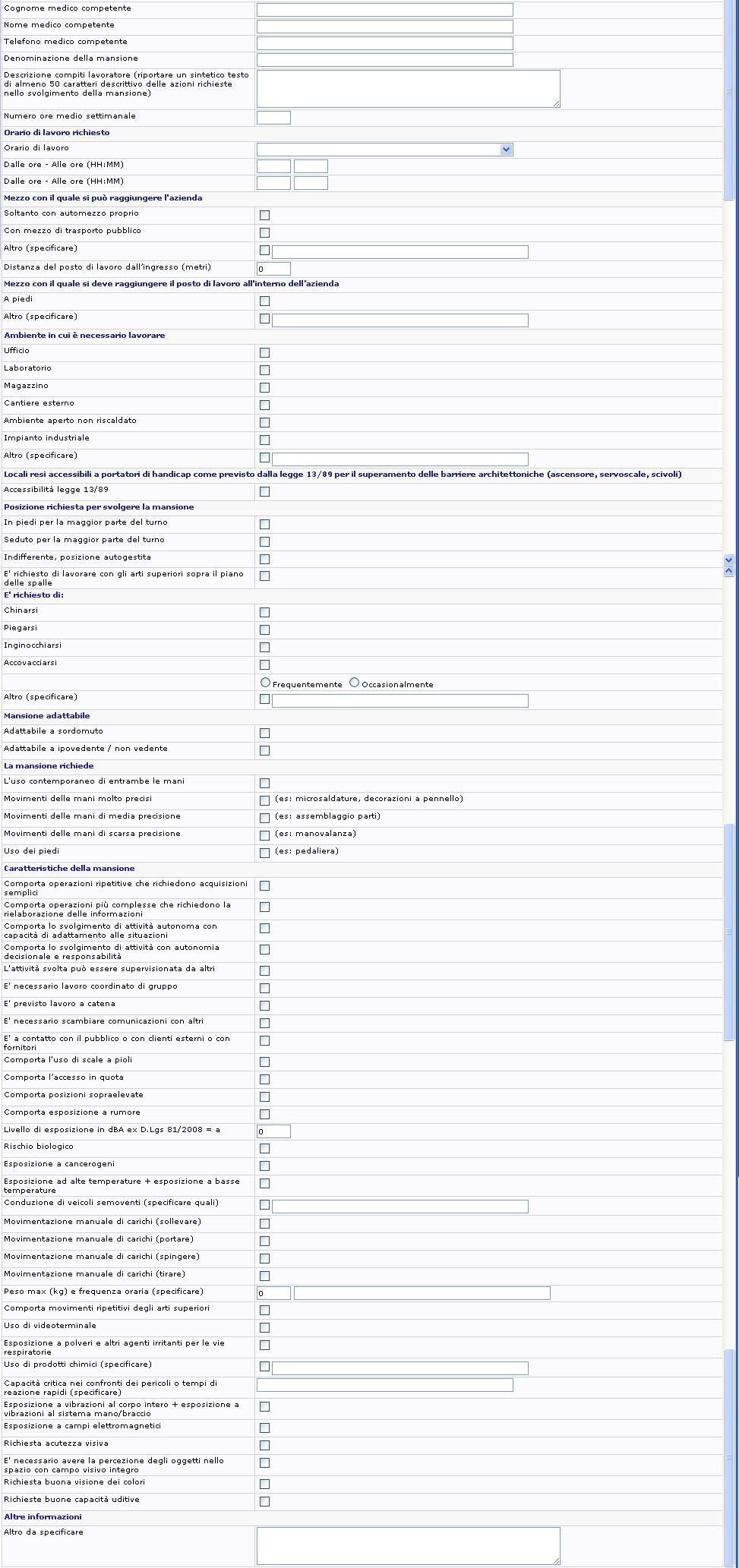
Task: Enable 'Con mezzo di trasporto pubblico'
Action: pyautogui.click(x=264, y=233)
